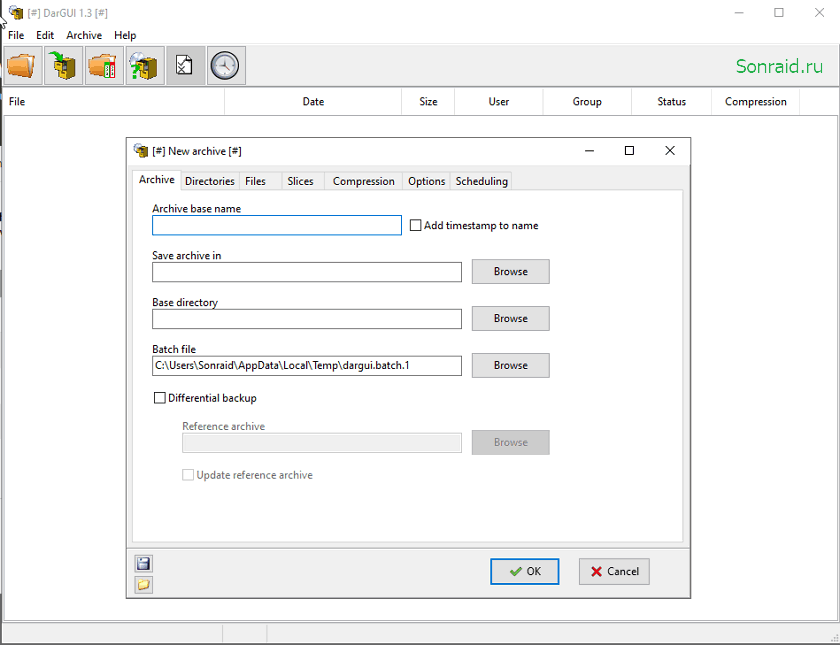Click the Compression column header
840x645 pixels.
(755, 102)
